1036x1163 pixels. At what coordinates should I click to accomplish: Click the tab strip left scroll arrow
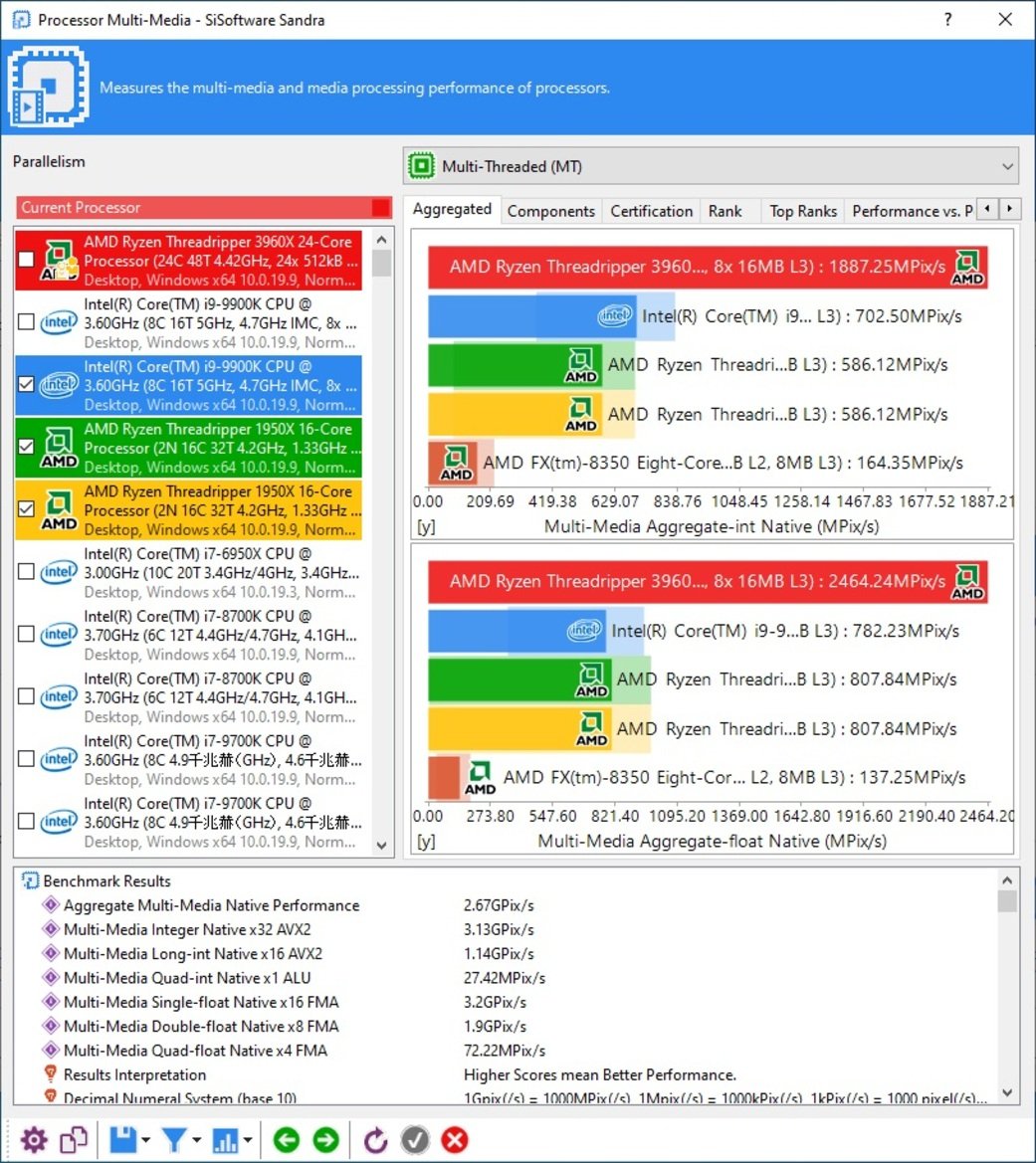pyautogui.click(x=987, y=209)
